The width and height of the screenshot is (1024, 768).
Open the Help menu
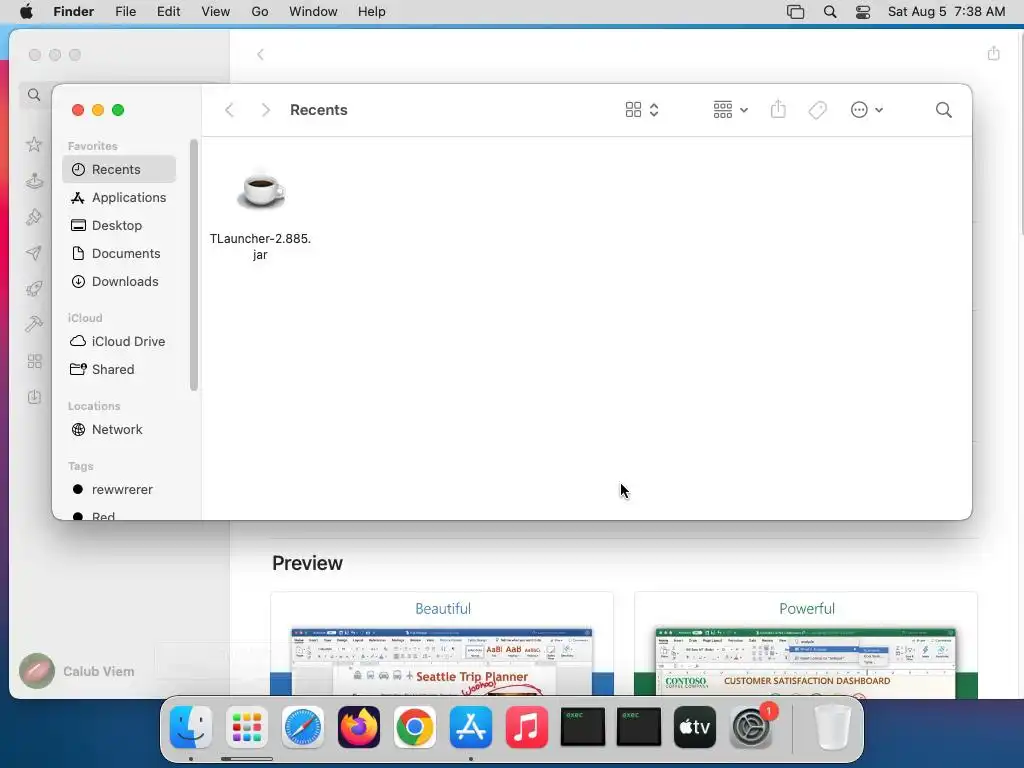click(372, 12)
